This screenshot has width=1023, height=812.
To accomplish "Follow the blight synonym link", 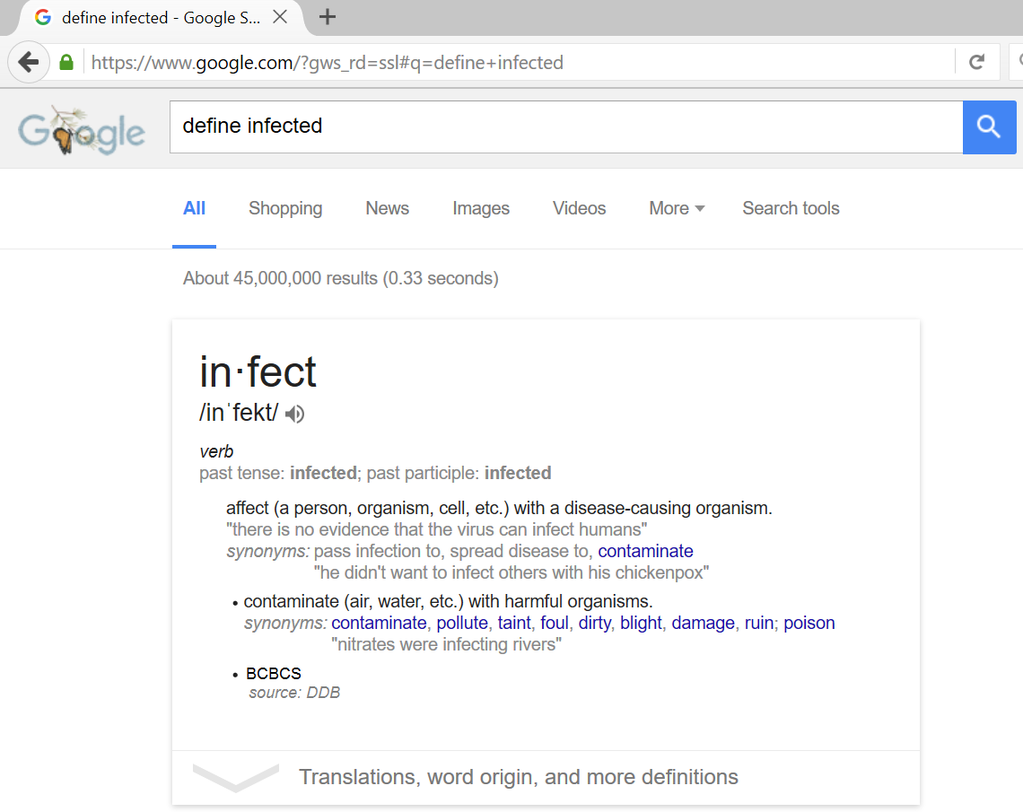I will pos(641,623).
